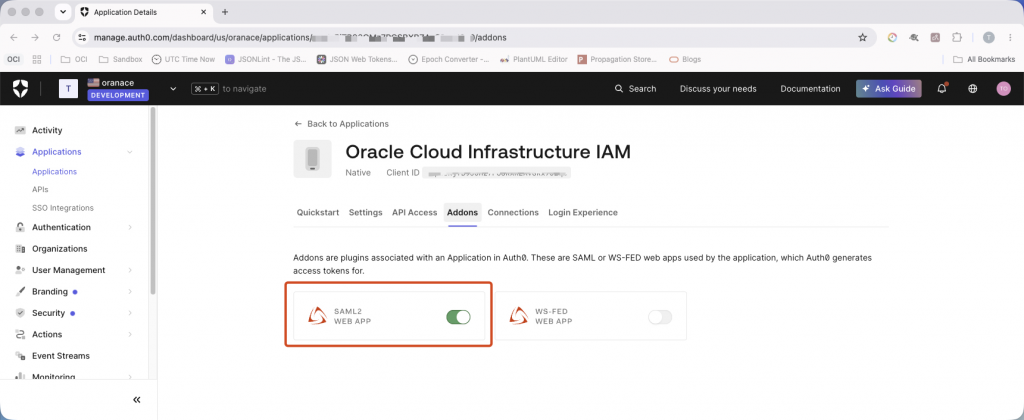Screen dimensions: 1024x420
Task: Open the PlantUML Editor bookmark
Action: pyautogui.click(x=534, y=59)
